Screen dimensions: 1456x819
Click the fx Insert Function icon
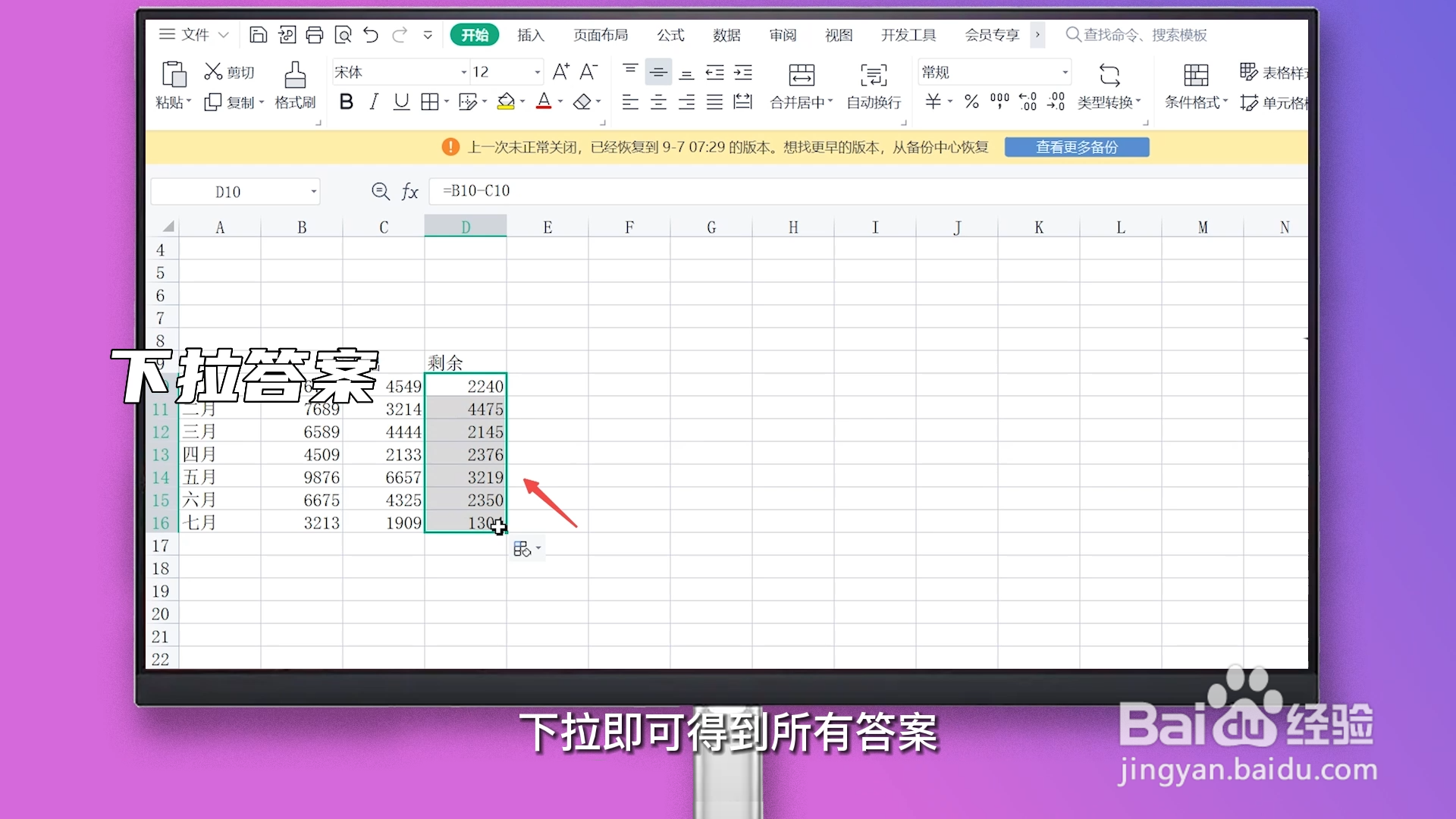[x=409, y=191]
